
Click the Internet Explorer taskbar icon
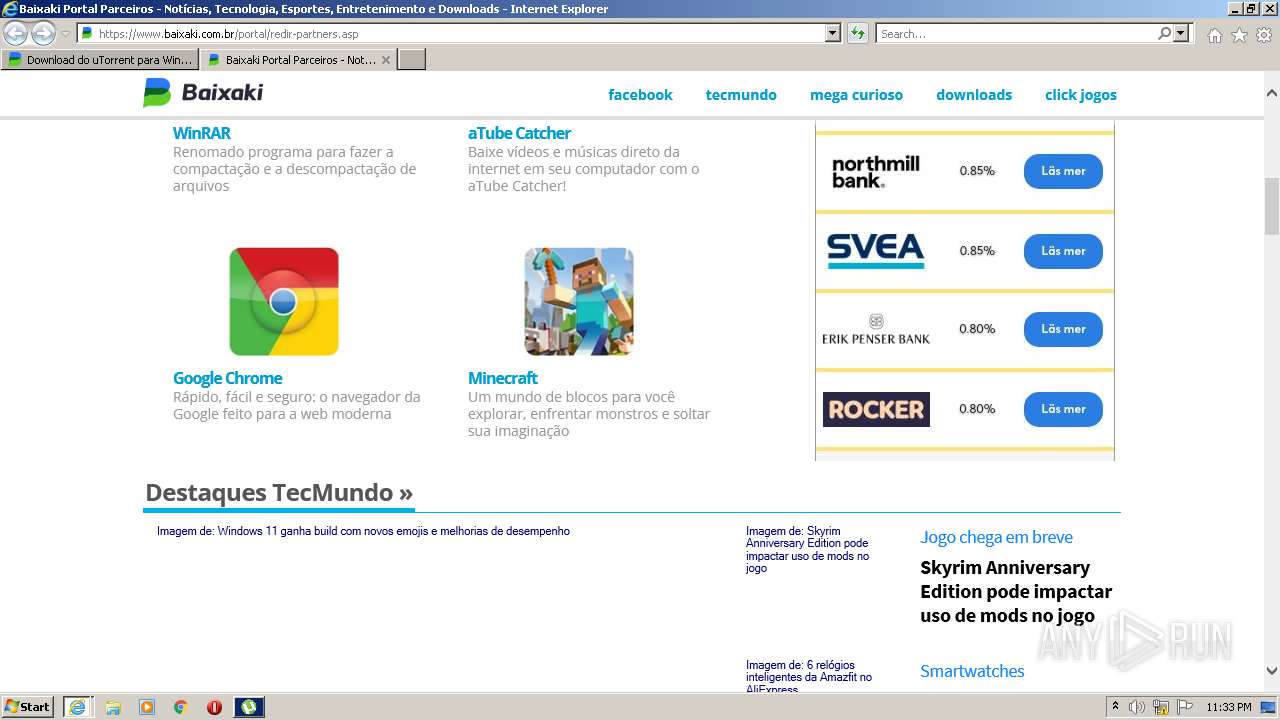pos(78,707)
